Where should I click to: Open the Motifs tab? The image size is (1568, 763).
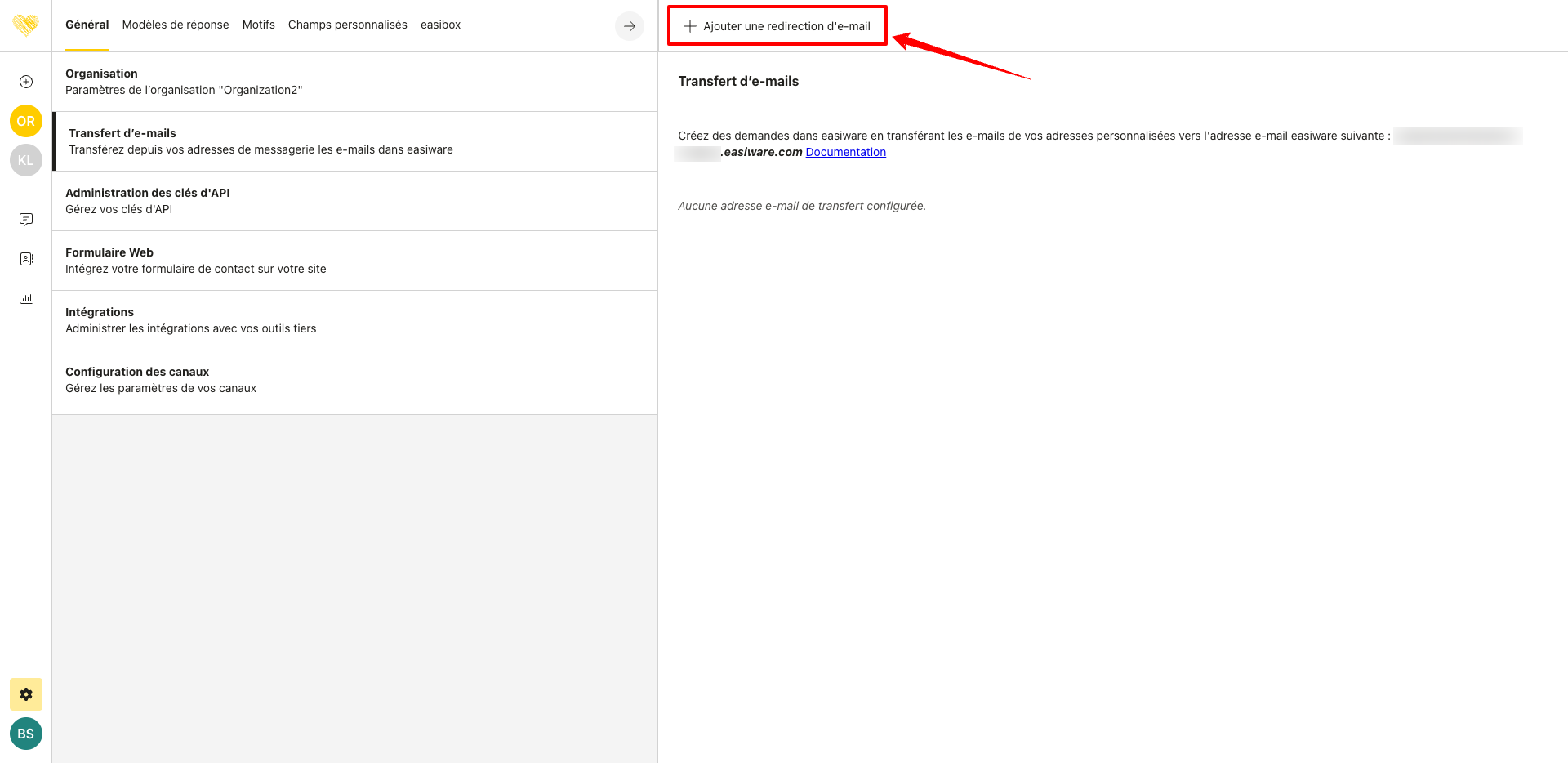258,25
